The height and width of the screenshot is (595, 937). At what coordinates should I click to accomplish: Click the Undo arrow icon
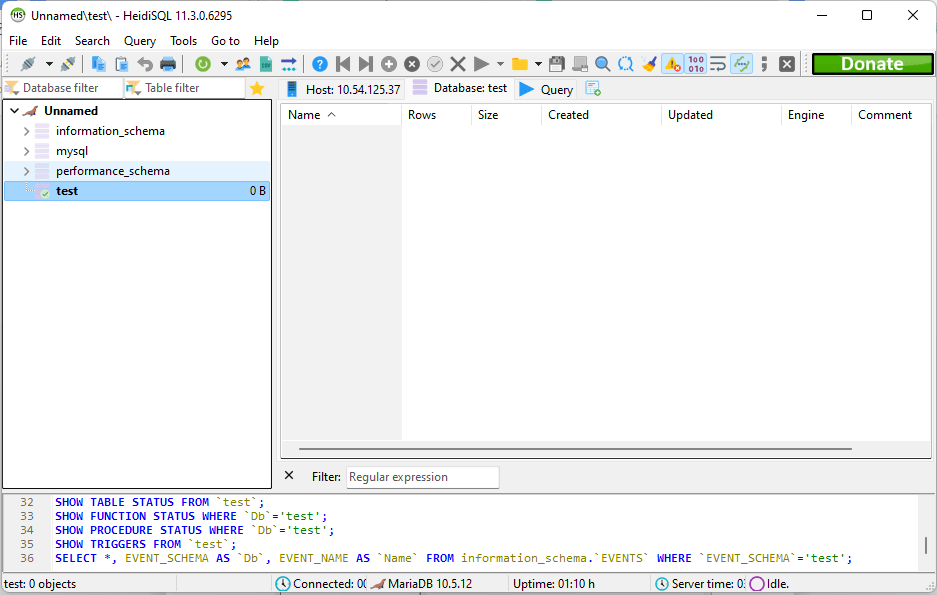(x=145, y=64)
